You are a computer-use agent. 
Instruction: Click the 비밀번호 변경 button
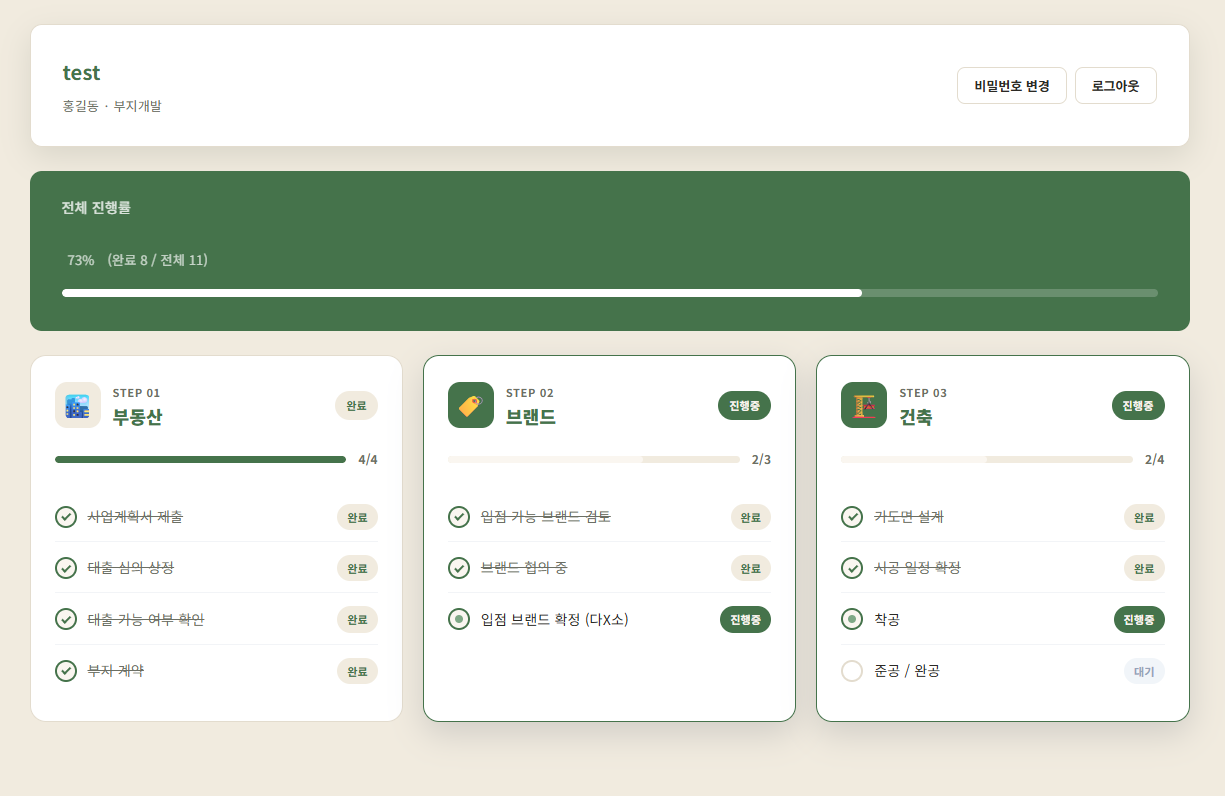[x=1012, y=86]
